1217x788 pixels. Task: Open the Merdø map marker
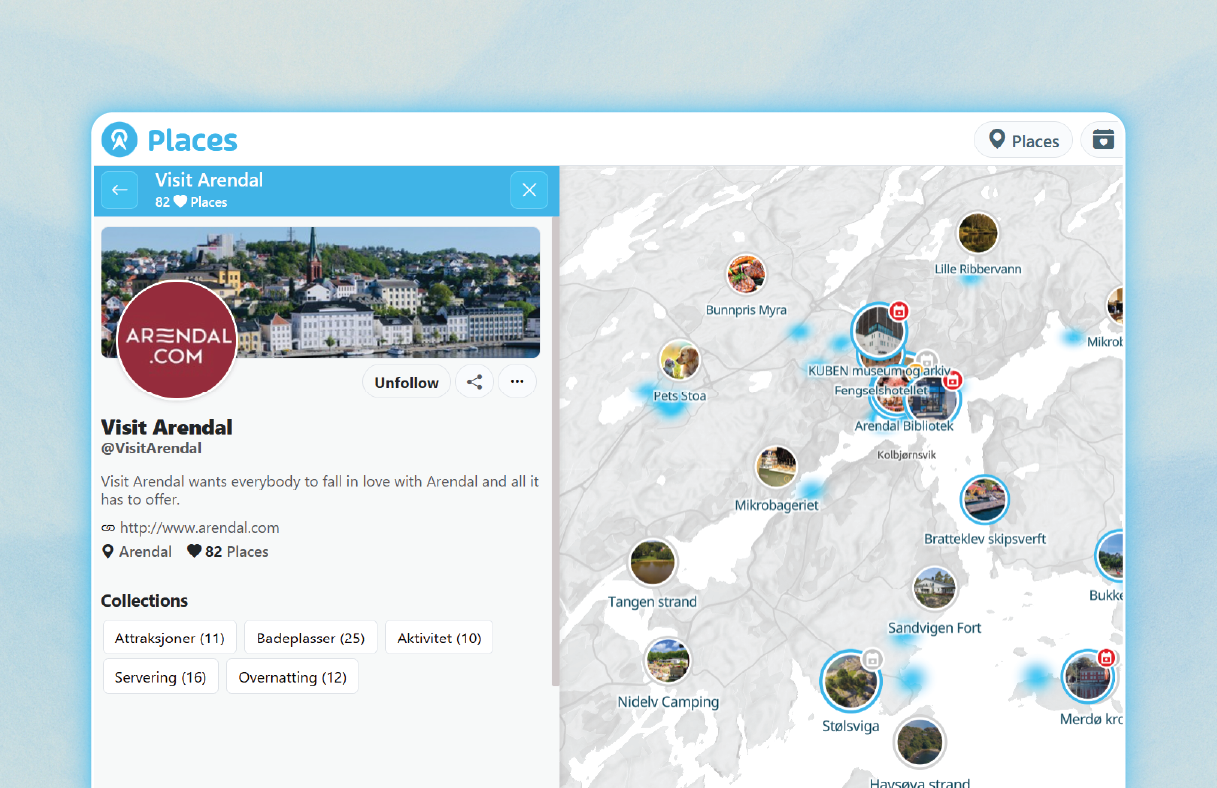tap(1088, 678)
